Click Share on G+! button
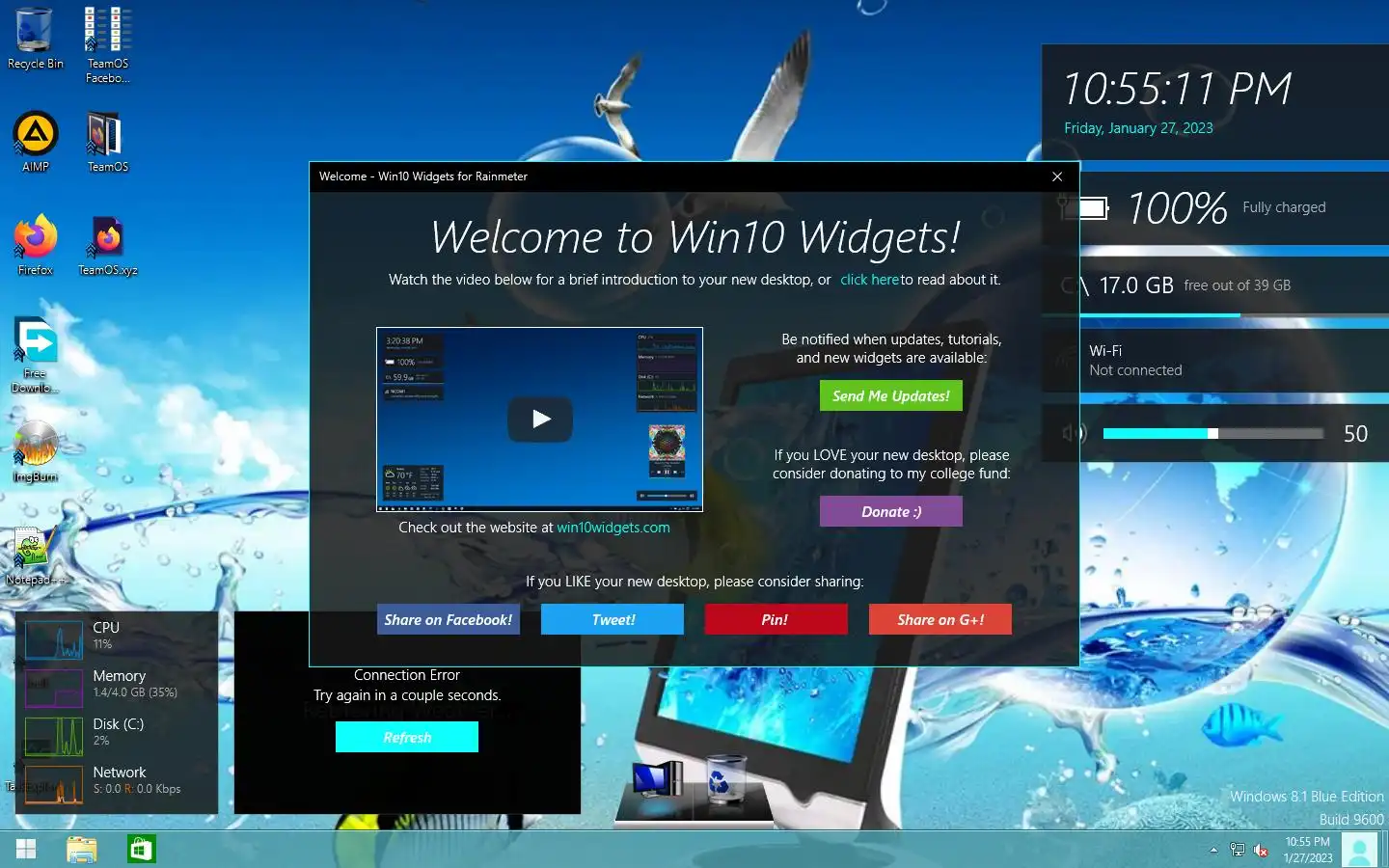 940,619
